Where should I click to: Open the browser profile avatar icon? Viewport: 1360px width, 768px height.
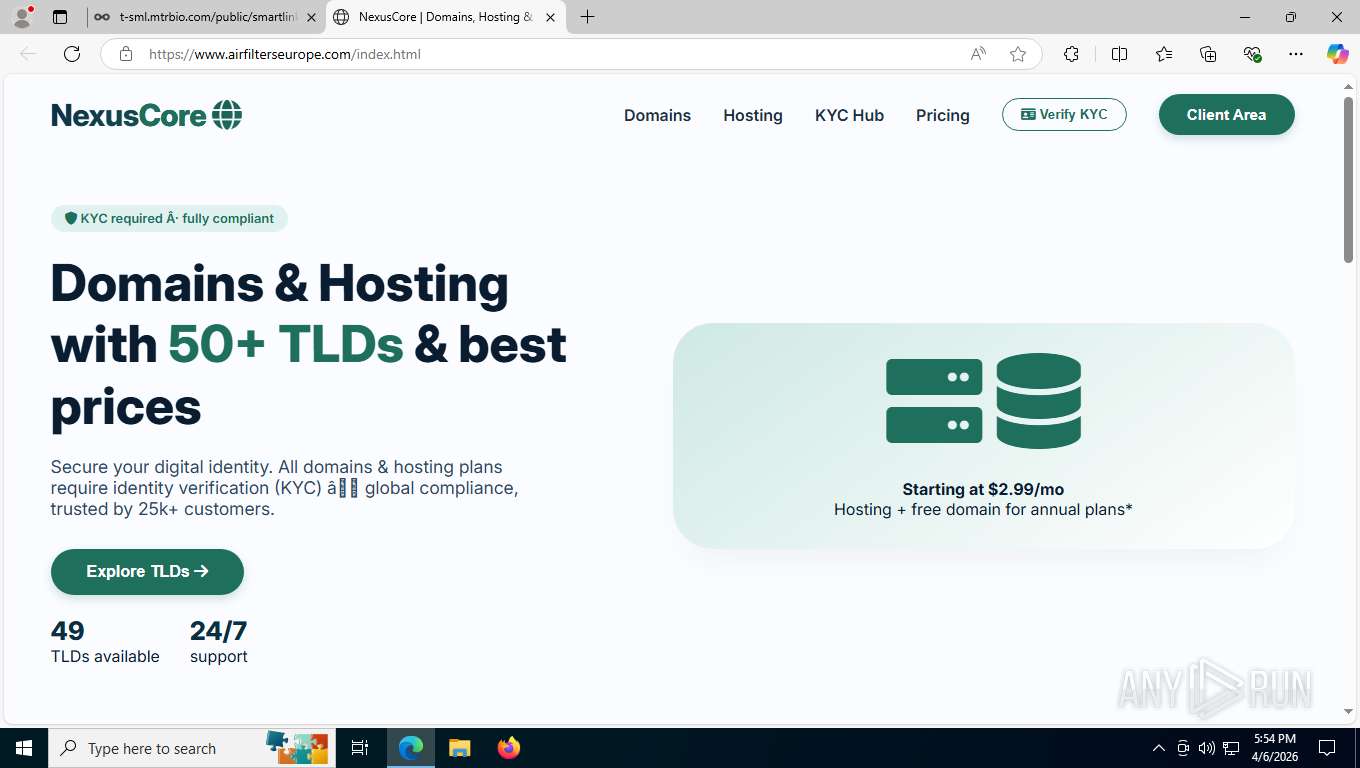coord(22,17)
